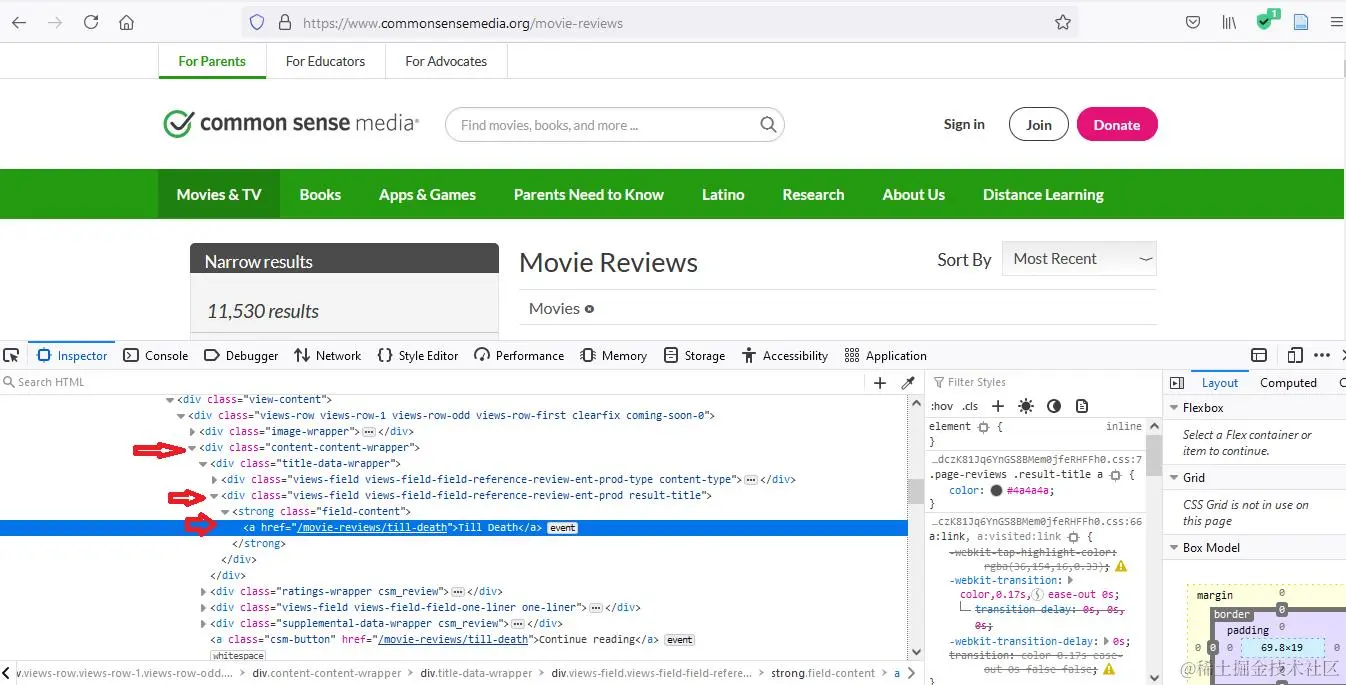Click the Join button
The image size is (1346, 685).
click(1039, 125)
